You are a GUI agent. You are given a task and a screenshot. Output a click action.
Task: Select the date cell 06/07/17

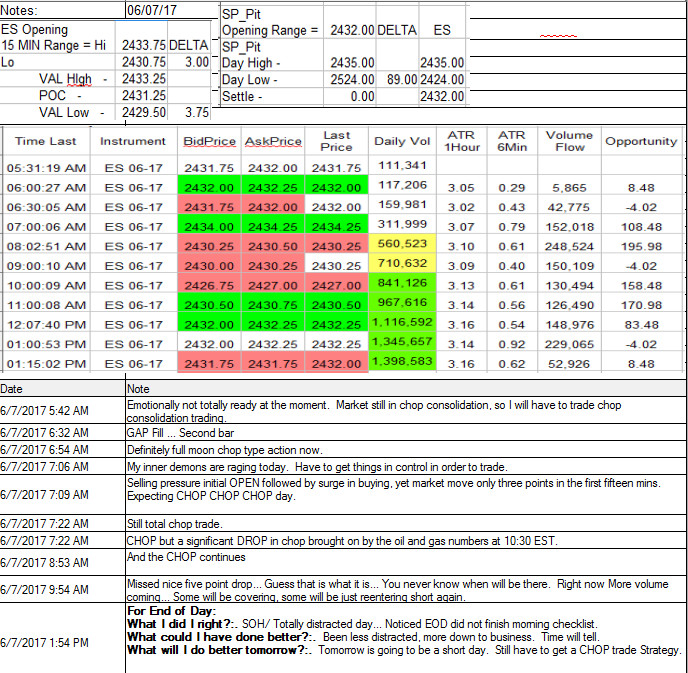click(151, 10)
